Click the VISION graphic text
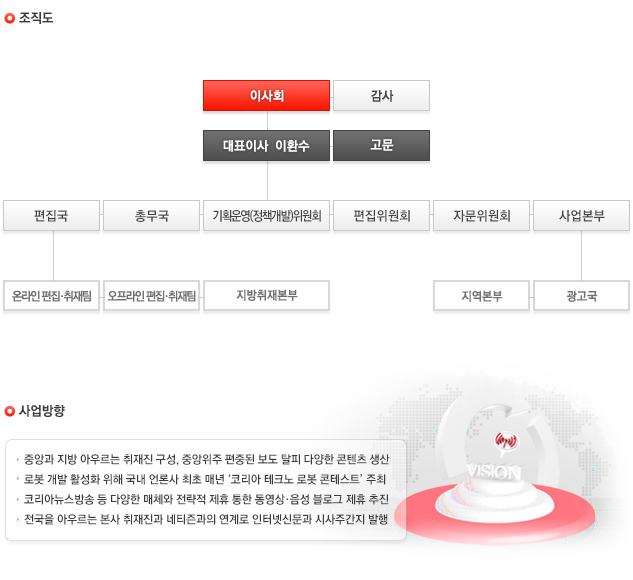 [x=493, y=472]
